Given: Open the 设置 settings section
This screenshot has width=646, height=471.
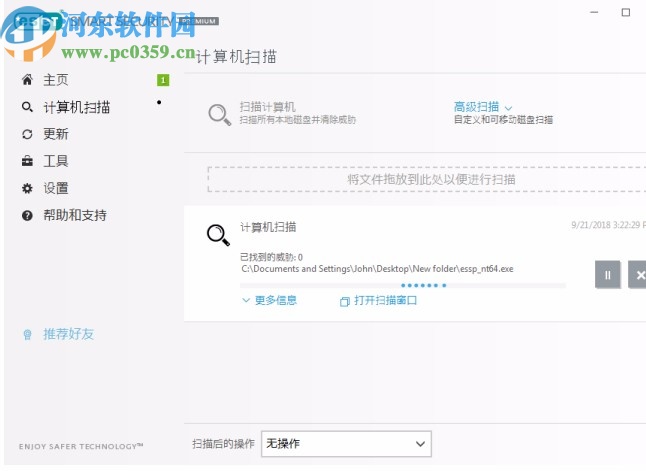Looking at the screenshot, I should (x=56, y=188).
